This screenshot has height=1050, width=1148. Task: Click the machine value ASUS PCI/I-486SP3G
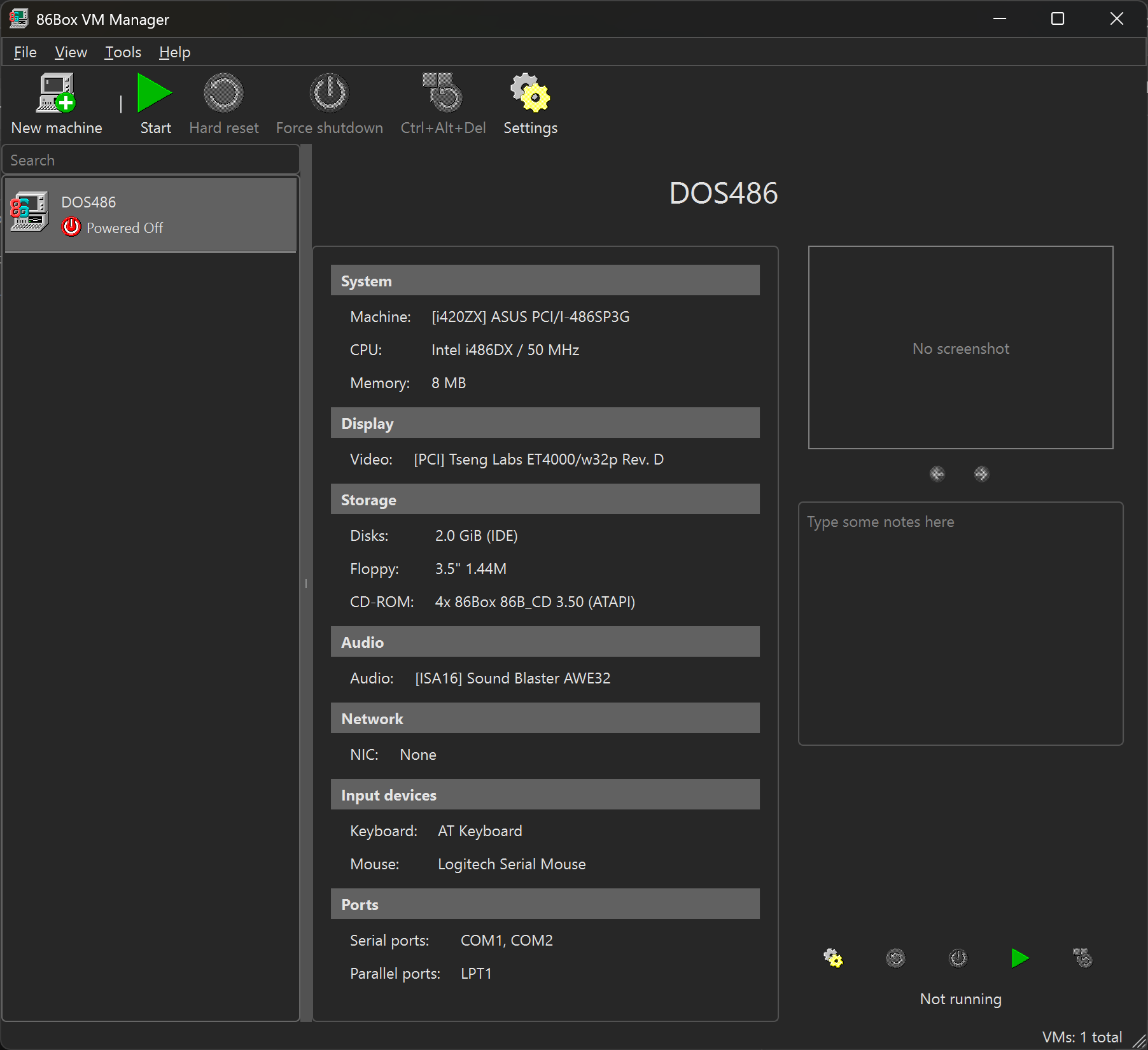[530, 317]
